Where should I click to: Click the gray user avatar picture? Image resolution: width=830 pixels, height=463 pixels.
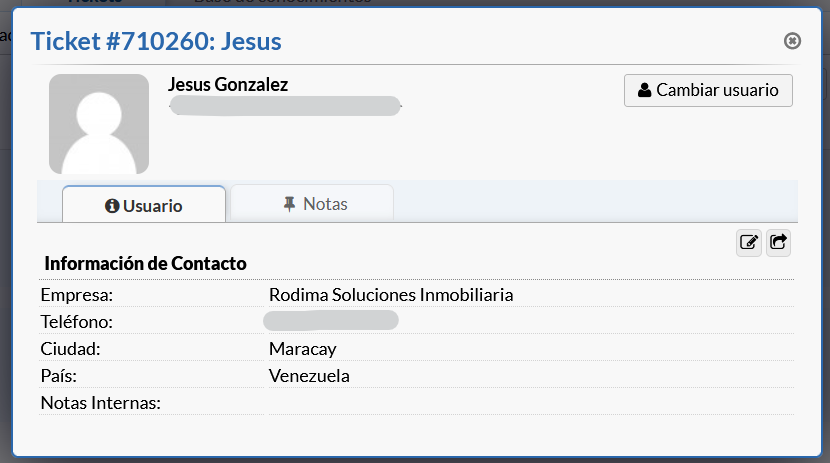(99, 124)
